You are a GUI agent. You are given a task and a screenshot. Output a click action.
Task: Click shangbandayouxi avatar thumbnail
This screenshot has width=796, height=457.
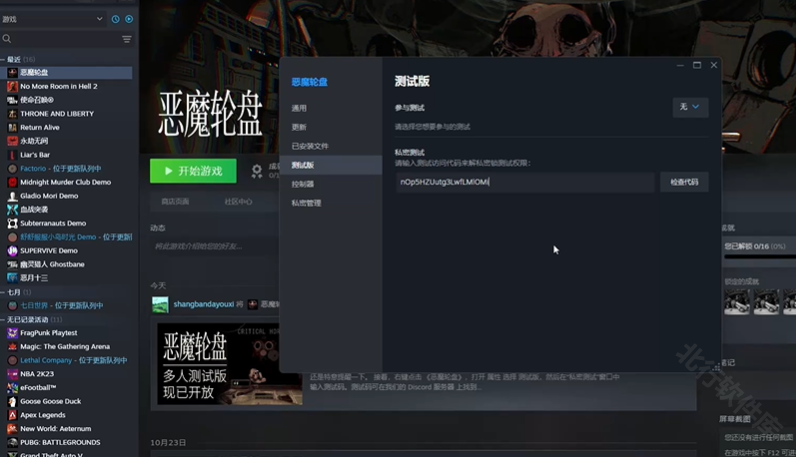click(160, 305)
